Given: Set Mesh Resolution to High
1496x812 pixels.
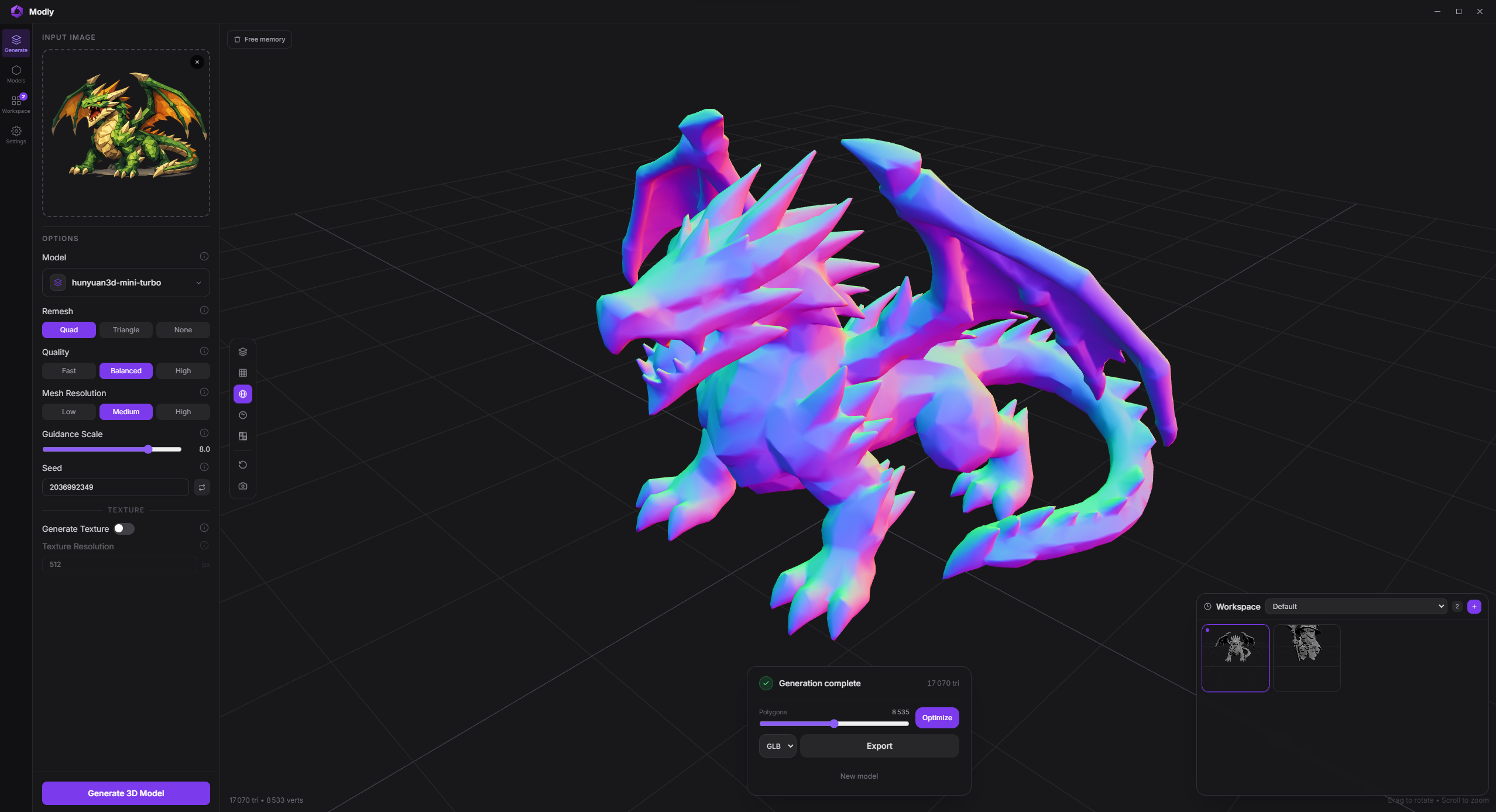Looking at the screenshot, I should pyautogui.click(x=183, y=412).
